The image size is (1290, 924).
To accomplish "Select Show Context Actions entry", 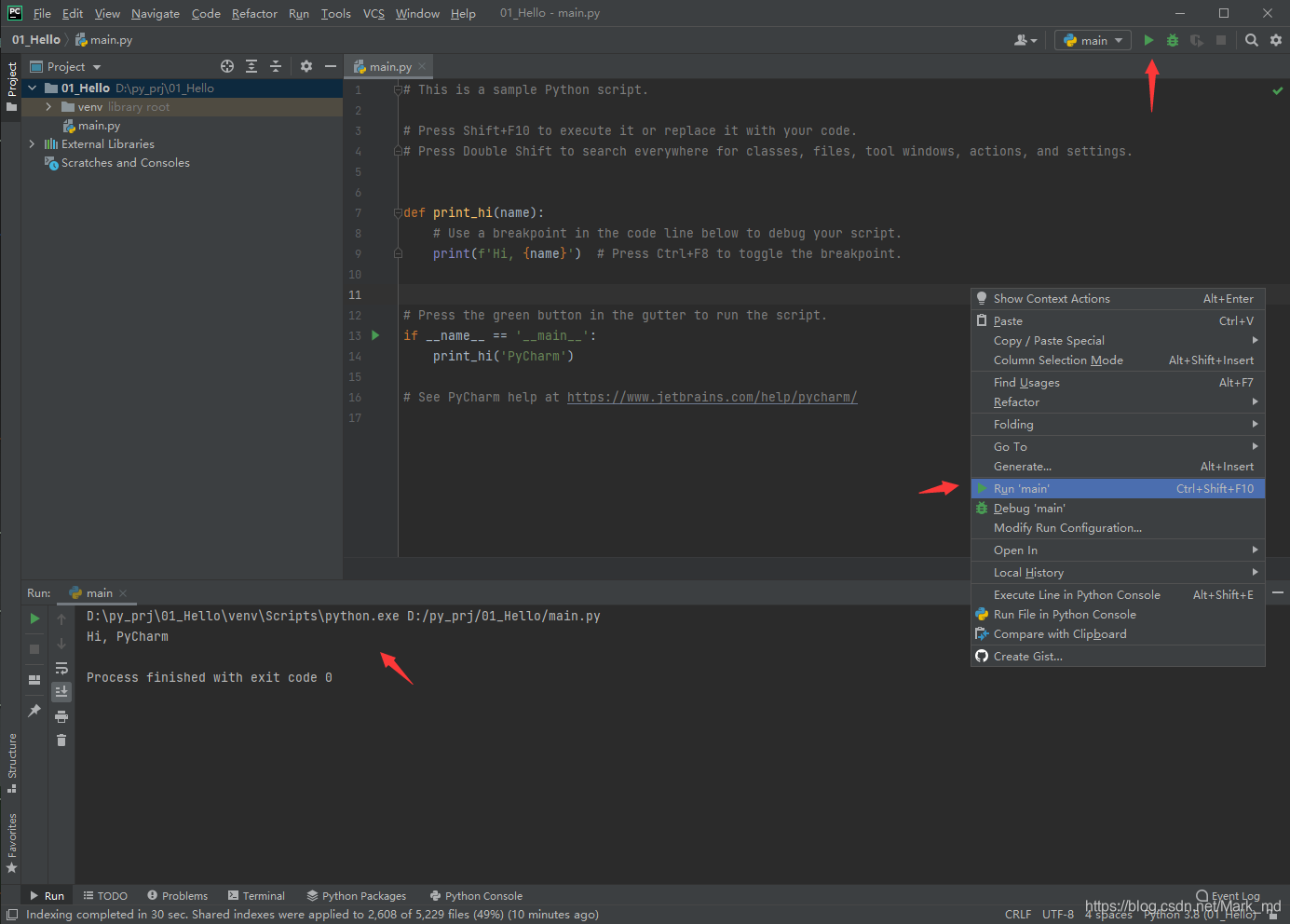I will 1118,298.
